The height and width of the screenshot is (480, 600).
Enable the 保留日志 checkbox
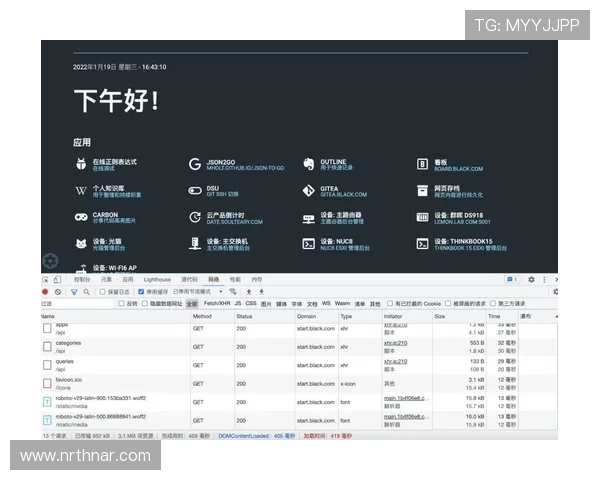click(103, 292)
